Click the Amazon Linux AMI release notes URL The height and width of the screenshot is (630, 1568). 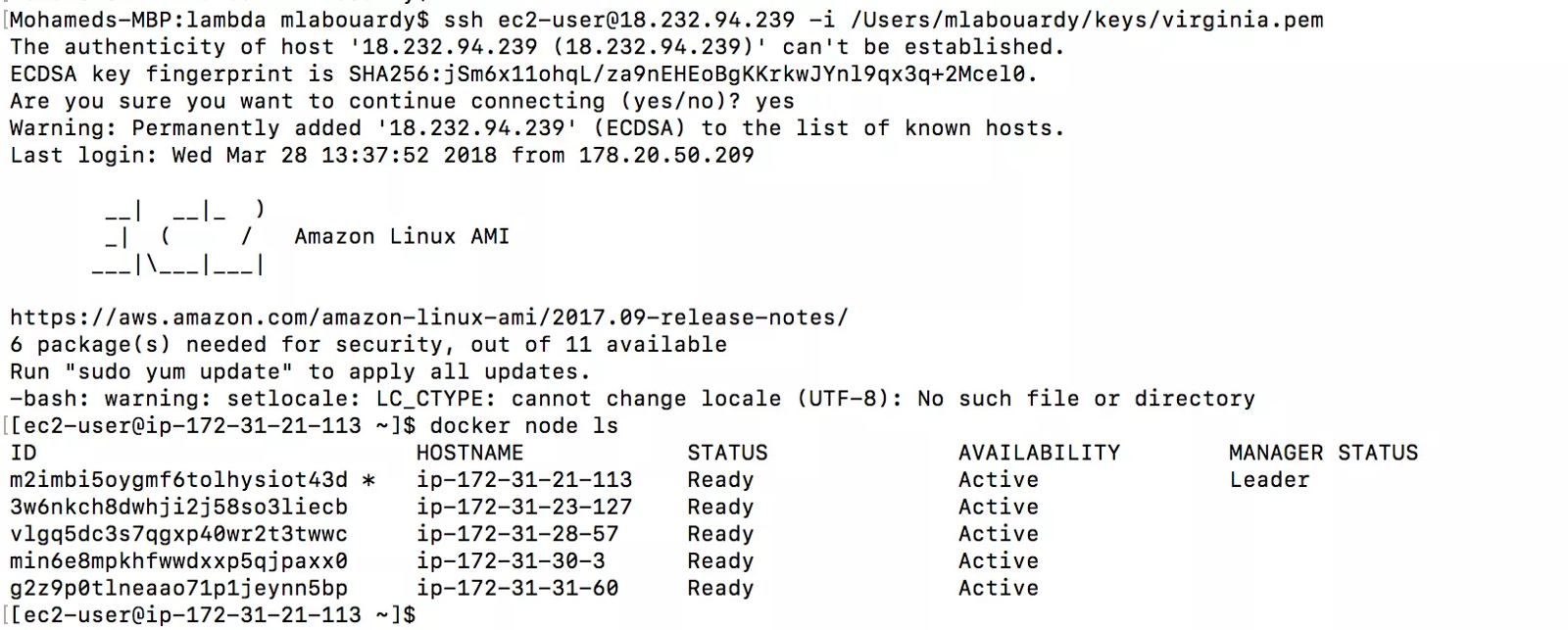click(x=428, y=317)
